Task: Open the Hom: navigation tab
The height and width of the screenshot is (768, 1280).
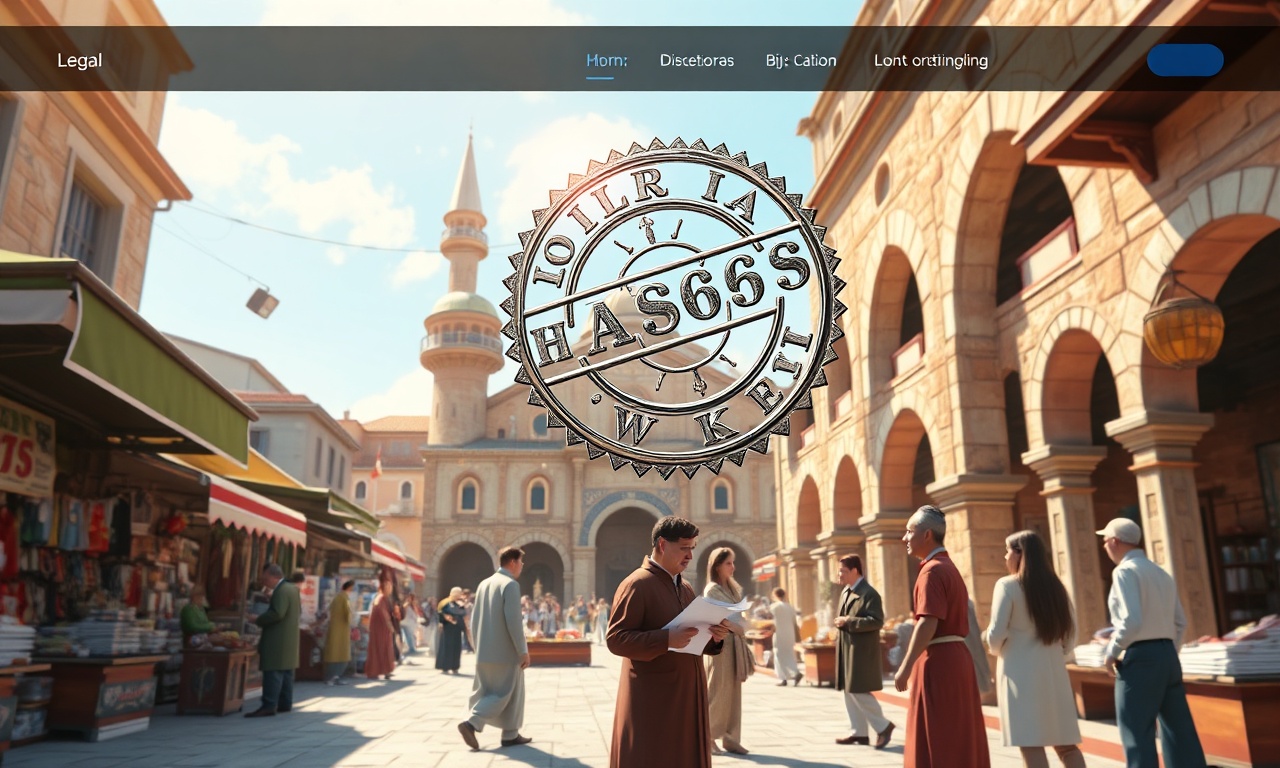Action: click(606, 60)
